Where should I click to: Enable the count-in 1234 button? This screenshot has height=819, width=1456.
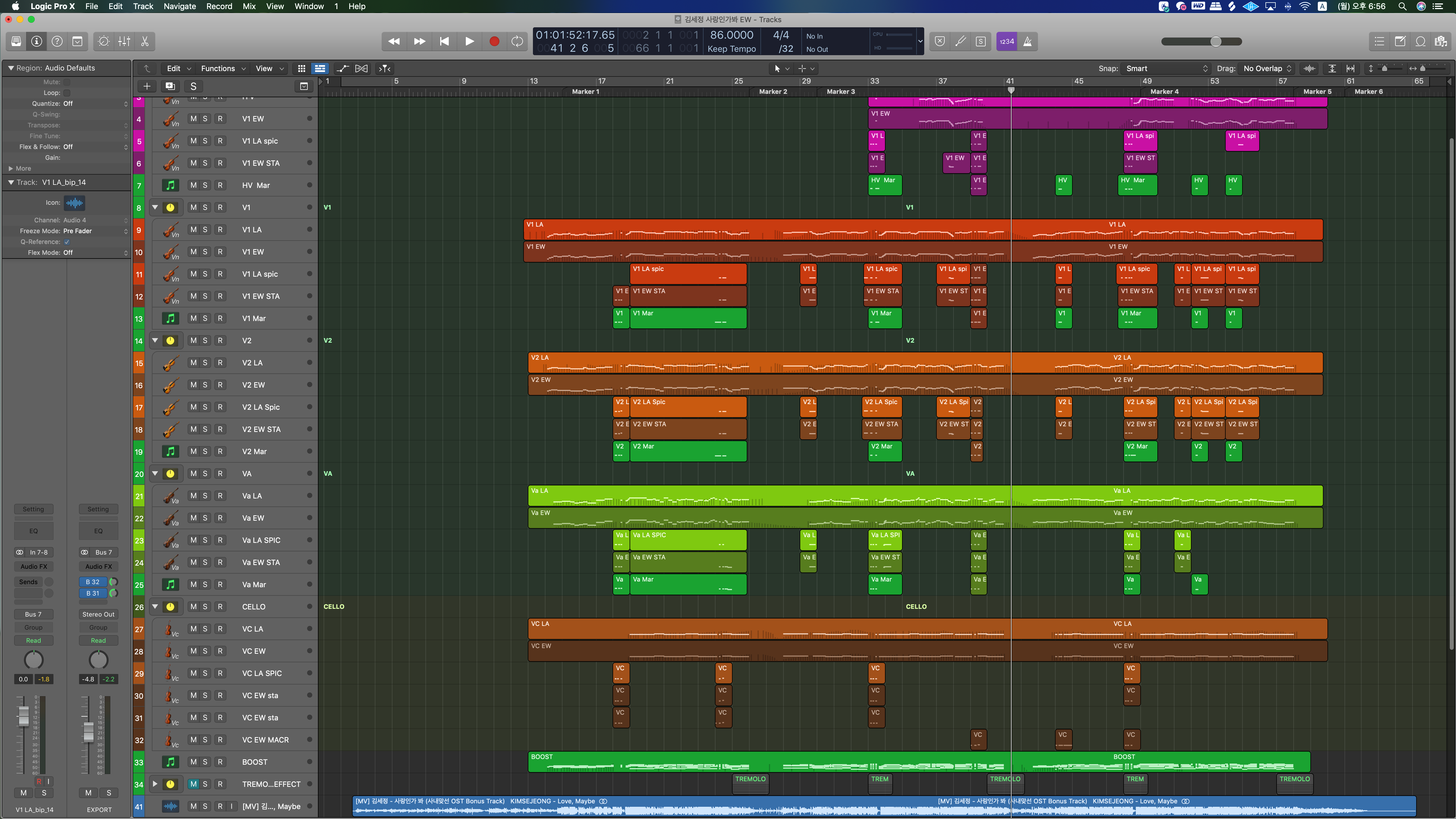pos(1006,41)
